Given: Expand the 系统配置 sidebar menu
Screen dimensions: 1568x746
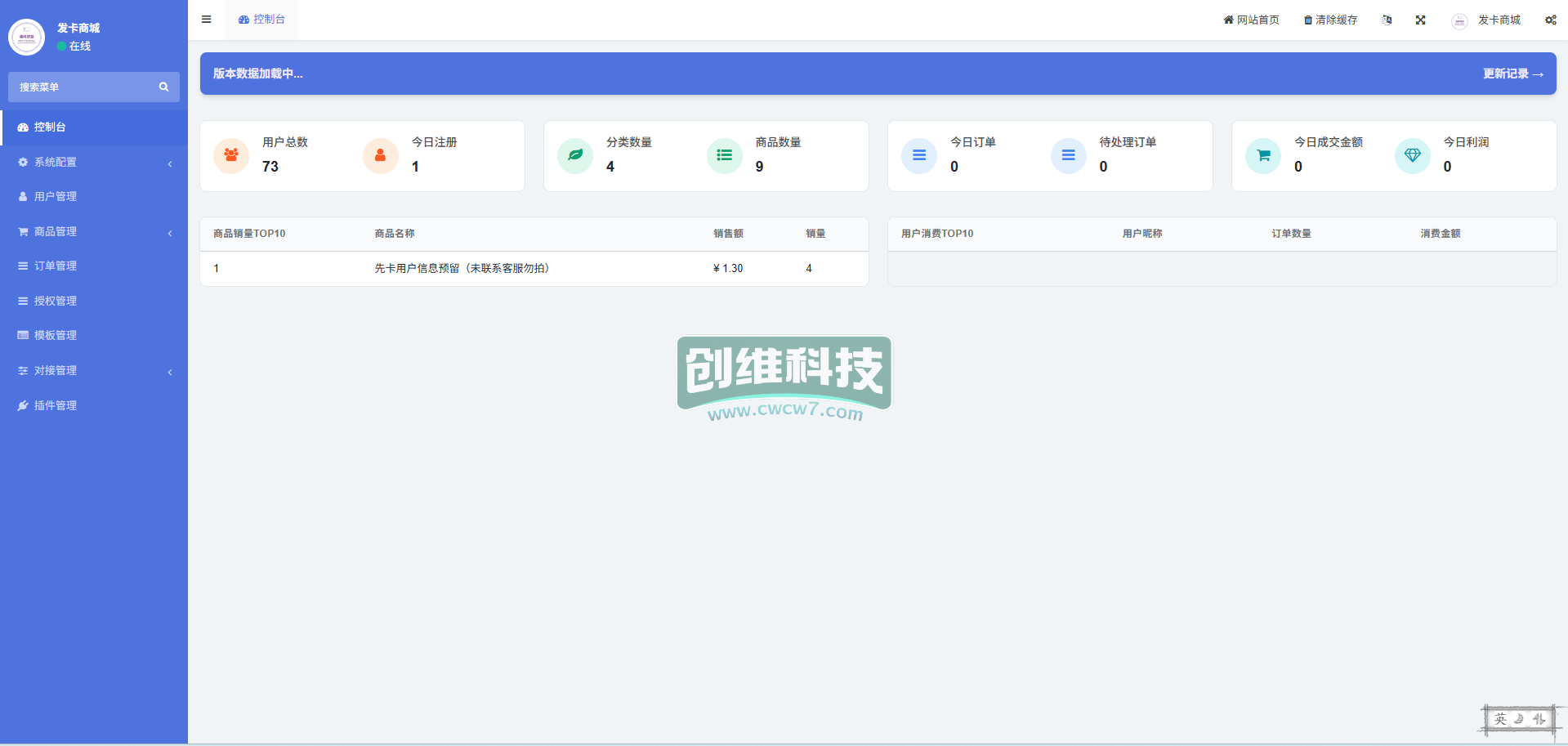Looking at the screenshot, I should click(94, 162).
